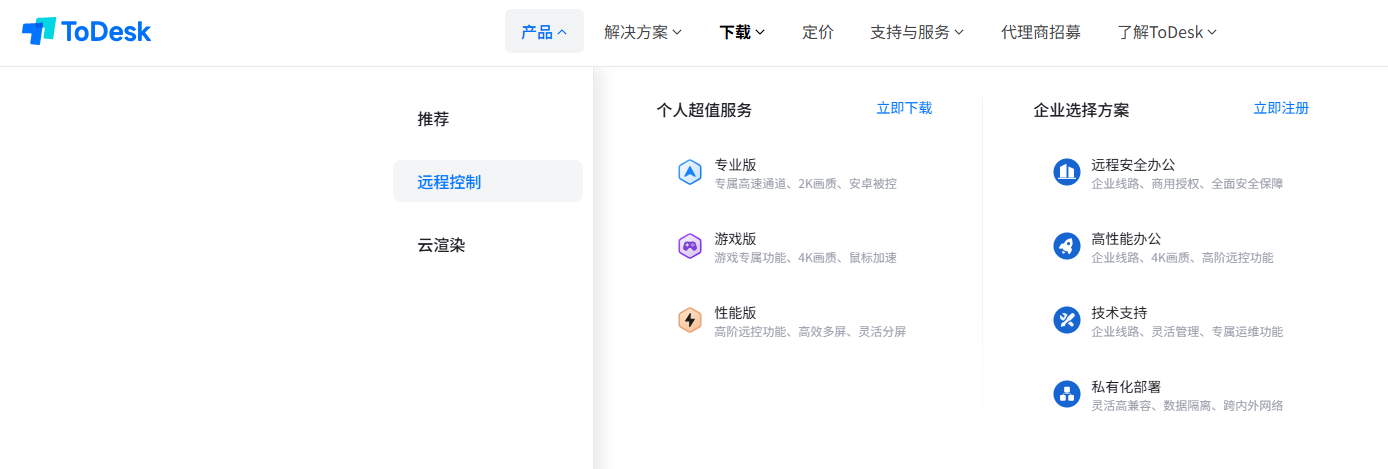Expand the 解决方案 menu
1388x469 pixels.
click(x=643, y=32)
